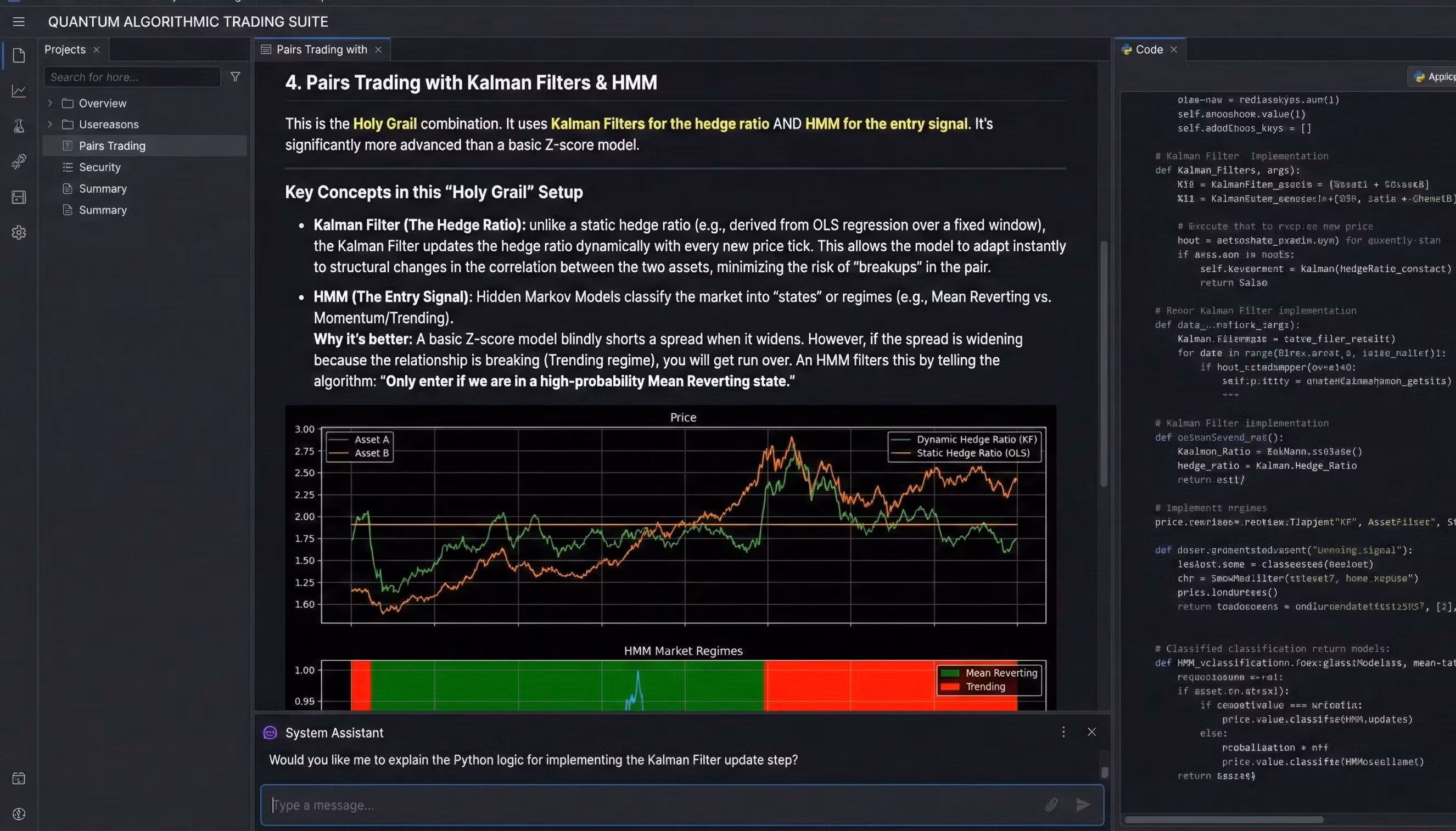Click the rocket deploy sidebar icon

coord(19,161)
